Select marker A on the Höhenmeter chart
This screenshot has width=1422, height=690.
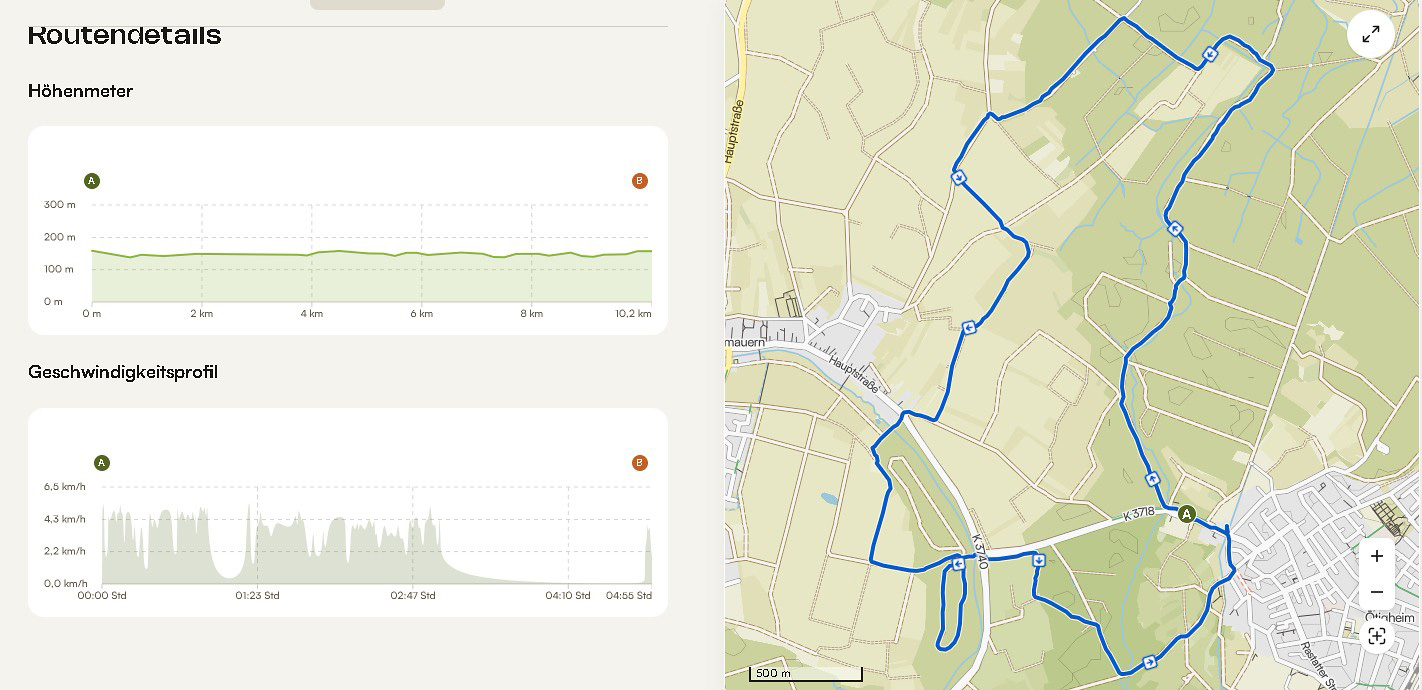(92, 181)
